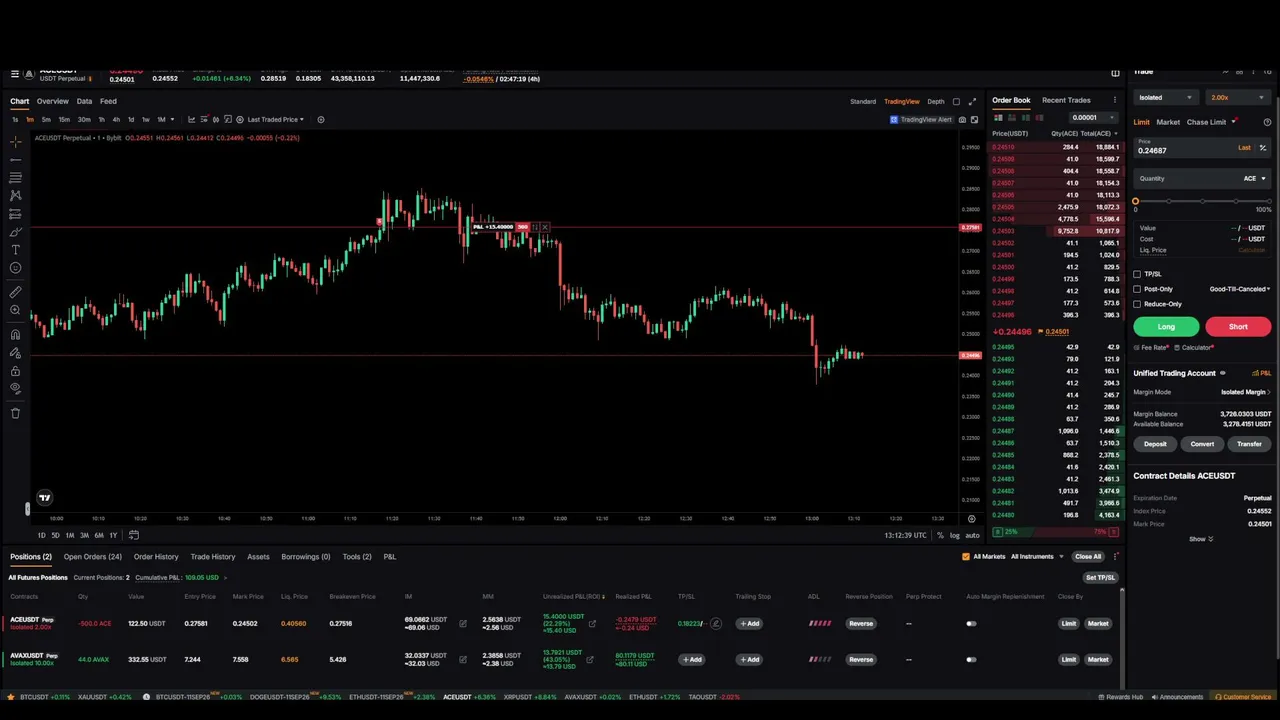Toggle the log scale option
The image size is (1280, 720).
pos(955,535)
